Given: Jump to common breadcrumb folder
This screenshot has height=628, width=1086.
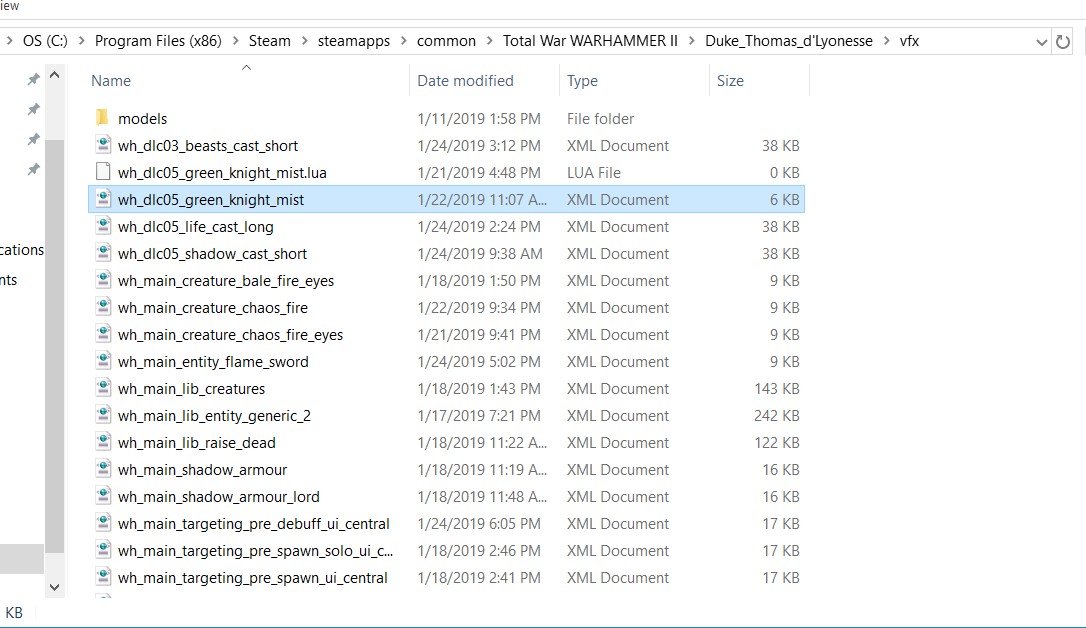Looking at the screenshot, I should click(x=446, y=41).
